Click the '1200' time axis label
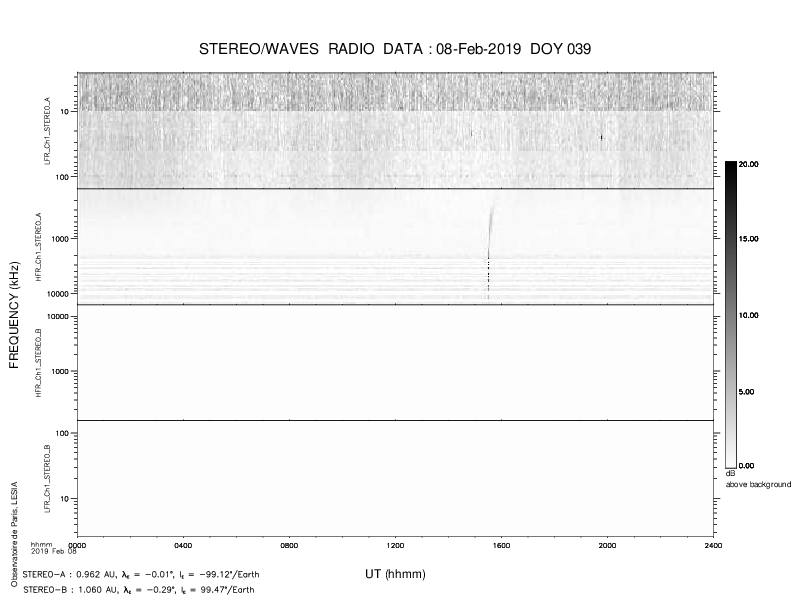The image size is (792, 612). click(395, 545)
